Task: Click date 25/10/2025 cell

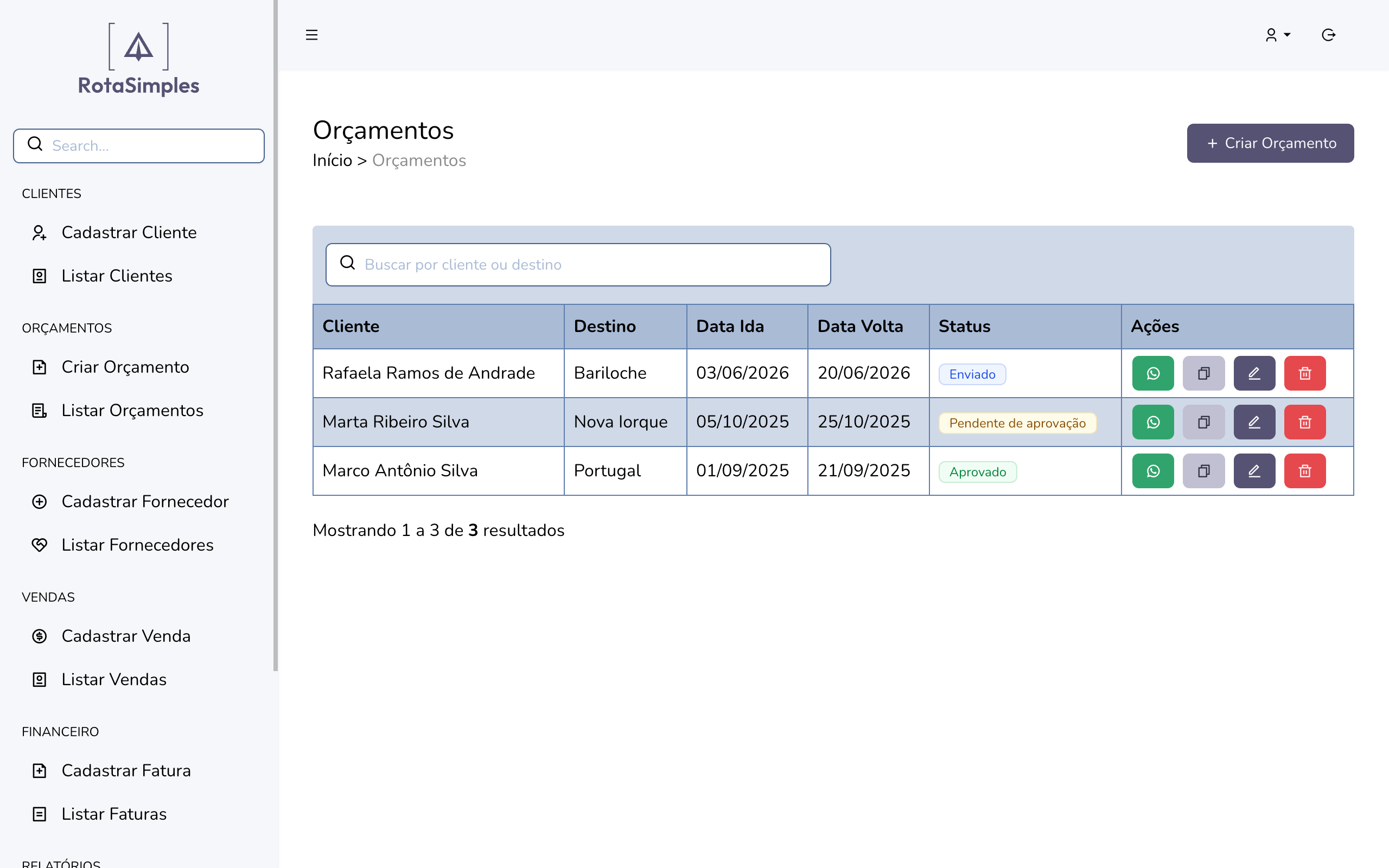Action: [x=869, y=422]
